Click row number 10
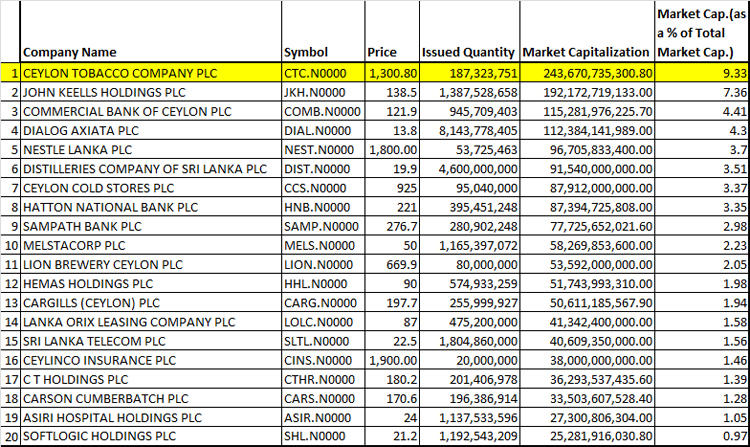Image resolution: width=750 pixels, height=447 pixels. tap(11, 245)
